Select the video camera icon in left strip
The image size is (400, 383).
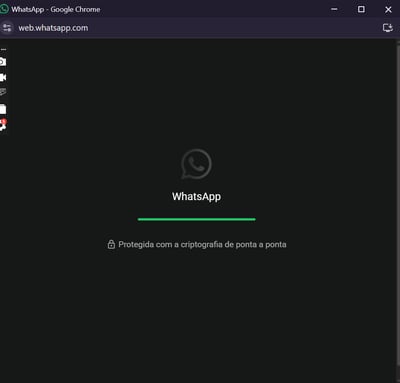3,78
